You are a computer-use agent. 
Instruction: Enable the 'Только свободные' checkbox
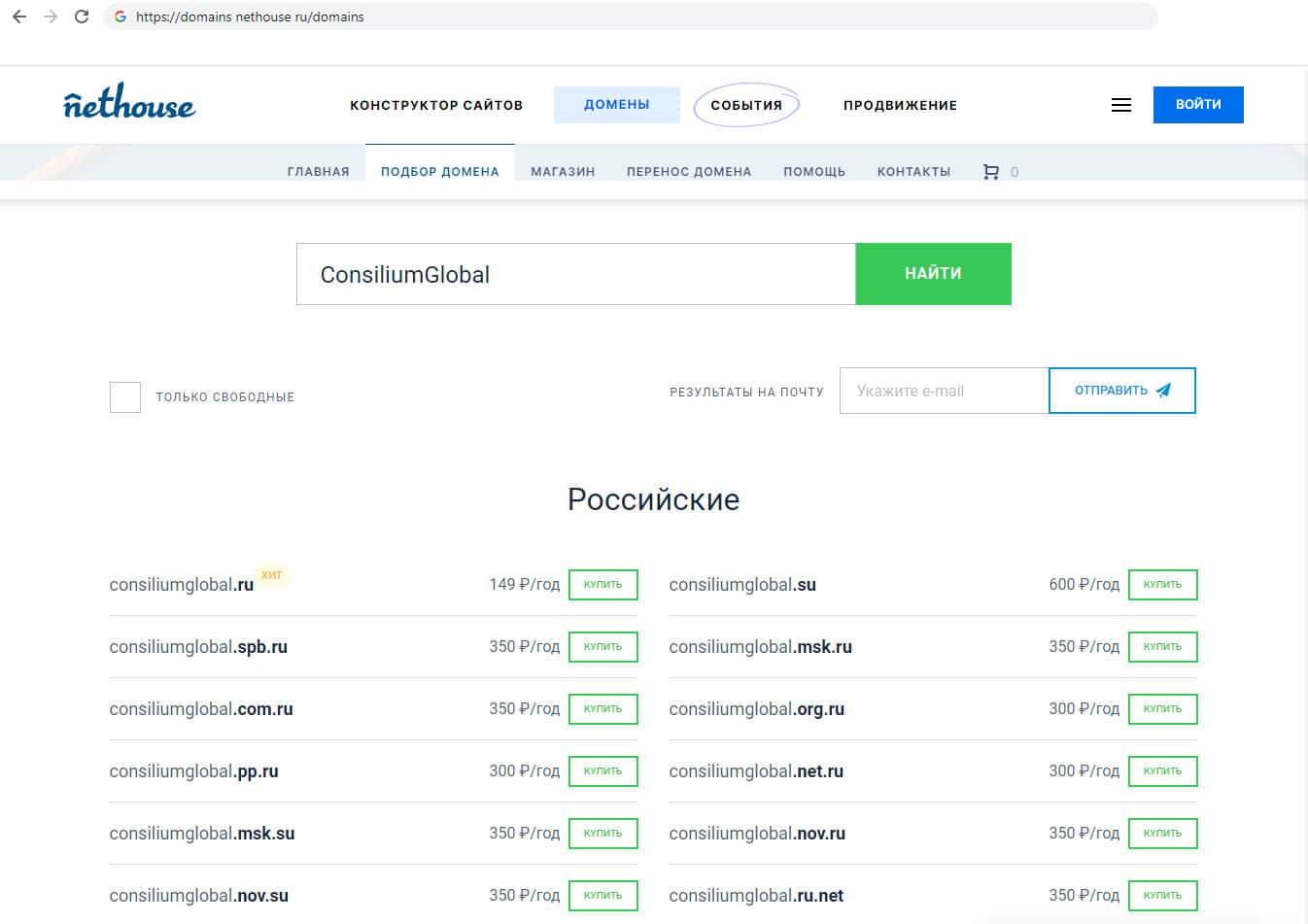[x=125, y=397]
